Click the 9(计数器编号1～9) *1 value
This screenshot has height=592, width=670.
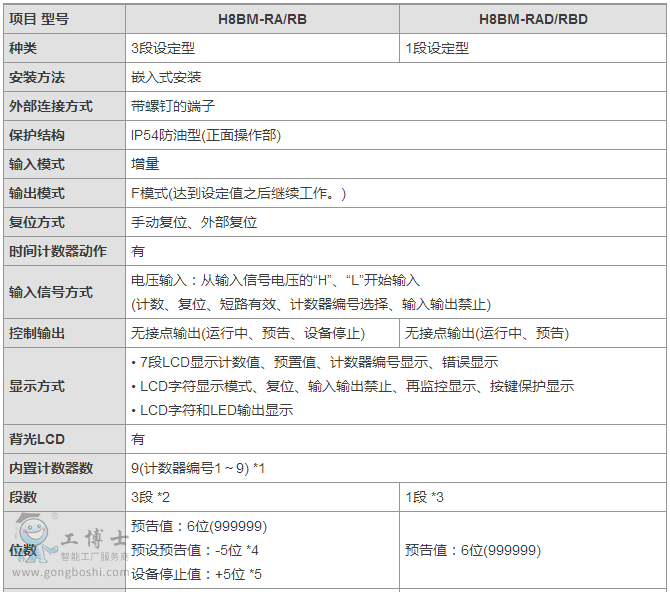[x=198, y=468]
